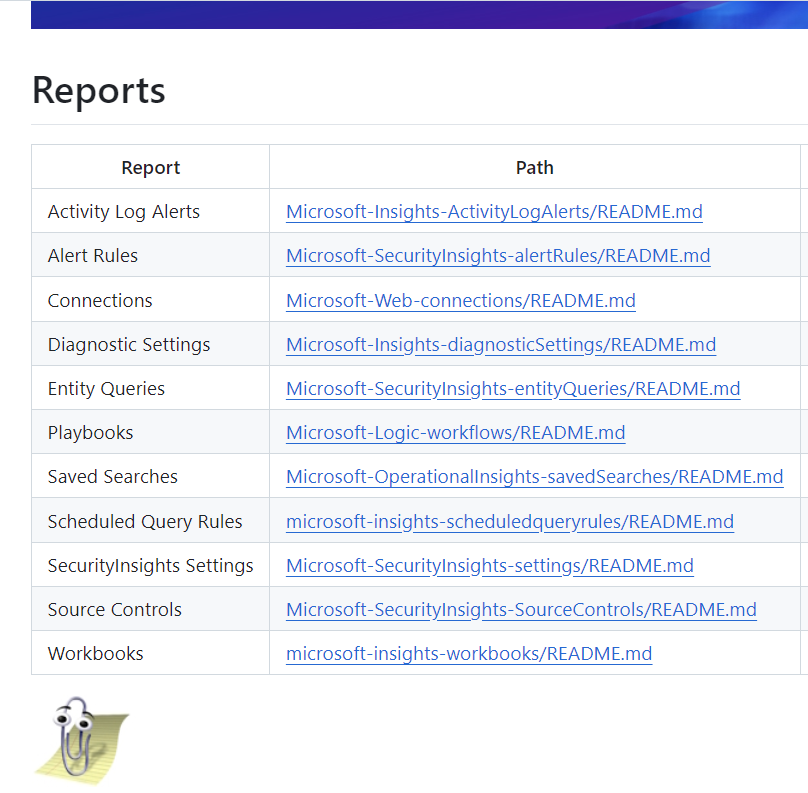Open Microsoft-SecurityInsights-entityQueries/README.md link
Image resolution: width=808 pixels, height=793 pixels.
click(x=513, y=388)
